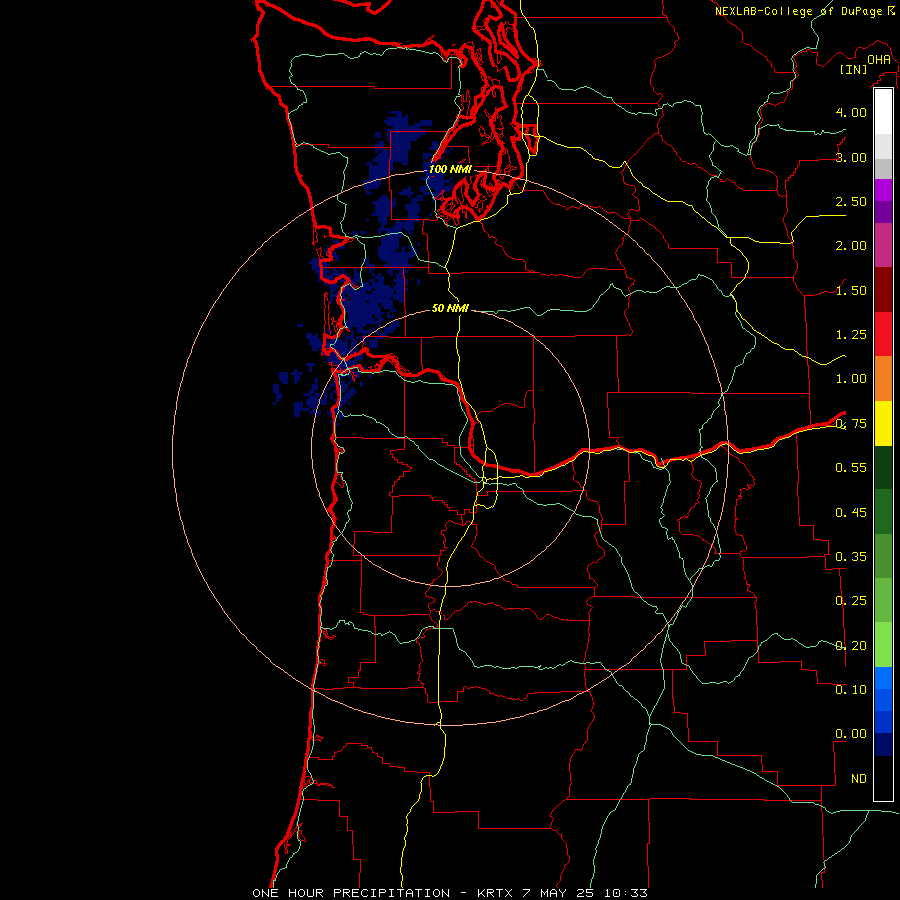Image resolution: width=900 pixels, height=900 pixels.
Task: Click the 1.50 legend value
Action: click(851, 290)
